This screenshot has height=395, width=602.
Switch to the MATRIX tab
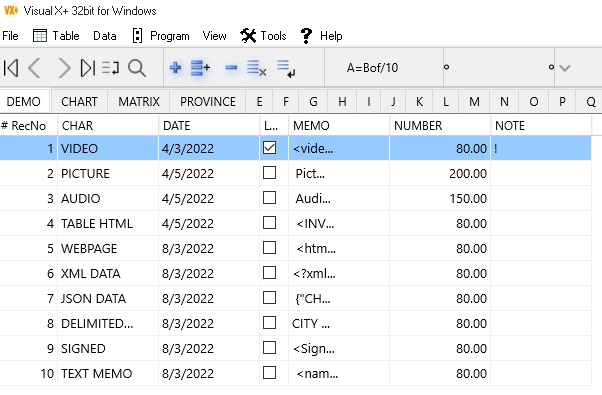pyautogui.click(x=139, y=102)
